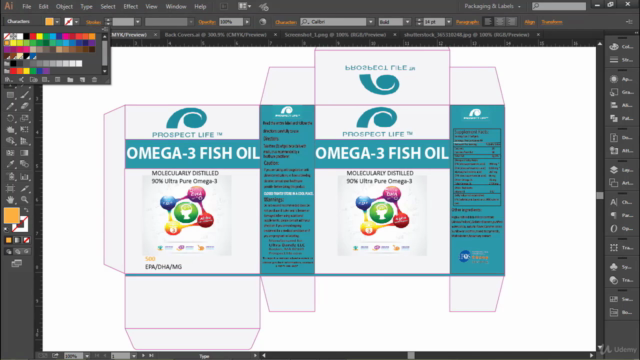Switch to Back Covers.ai tab
Screen dimensions: 640x360
215,35
